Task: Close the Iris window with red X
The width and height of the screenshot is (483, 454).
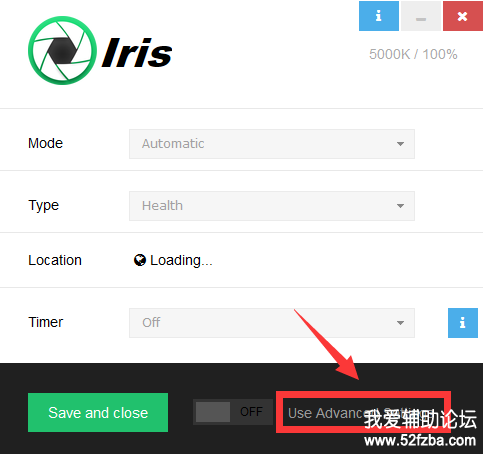Action: coord(463,16)
